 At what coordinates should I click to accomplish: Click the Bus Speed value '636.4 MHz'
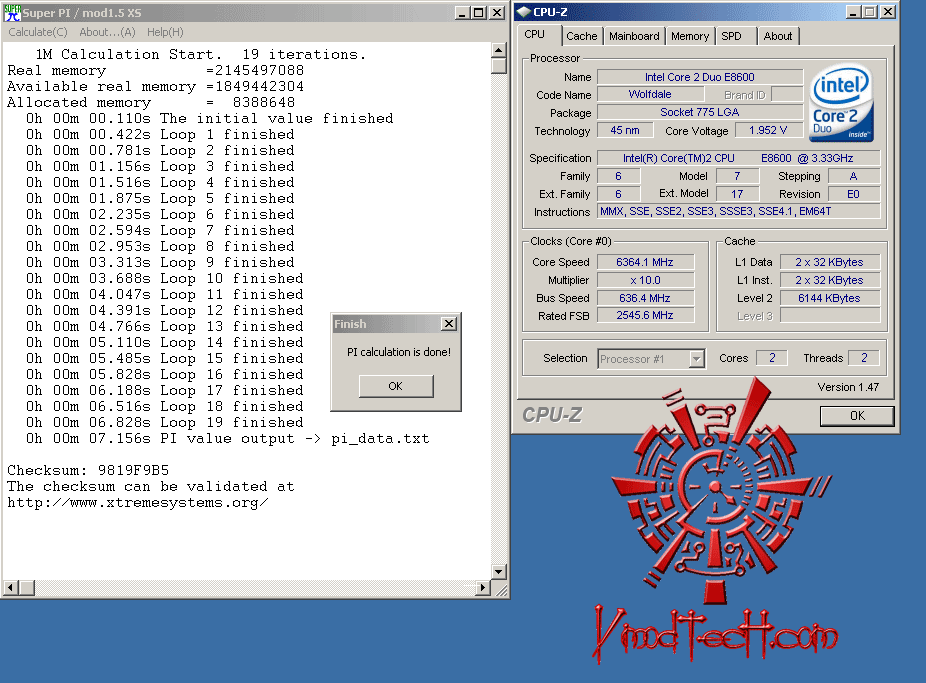645,298
